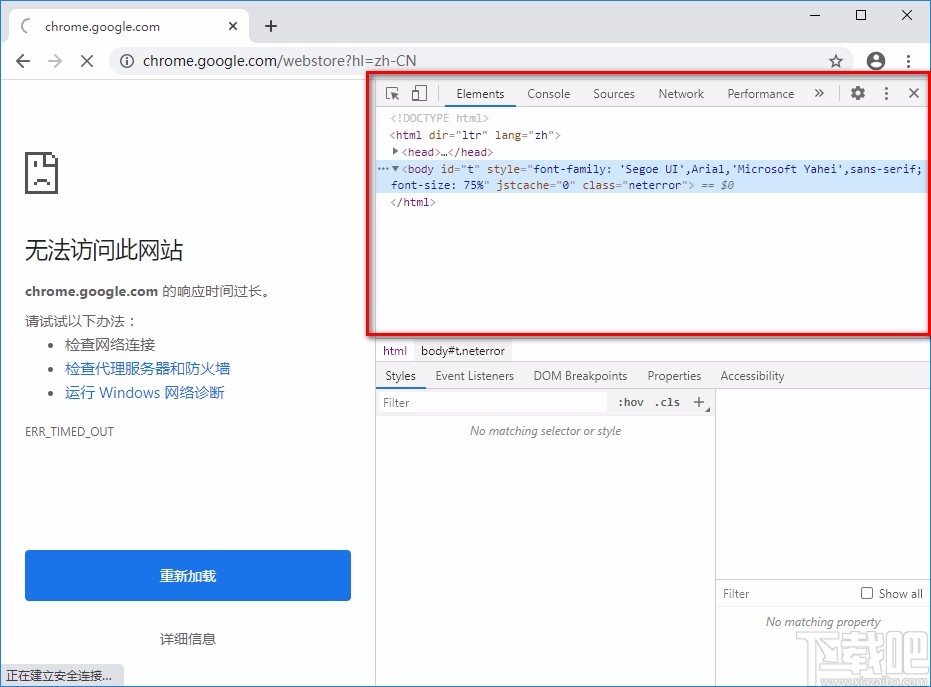The height and width of the screenshot is (687, 931).
Task: Toggle the .cls classes pane
Action: click(668, 402)
